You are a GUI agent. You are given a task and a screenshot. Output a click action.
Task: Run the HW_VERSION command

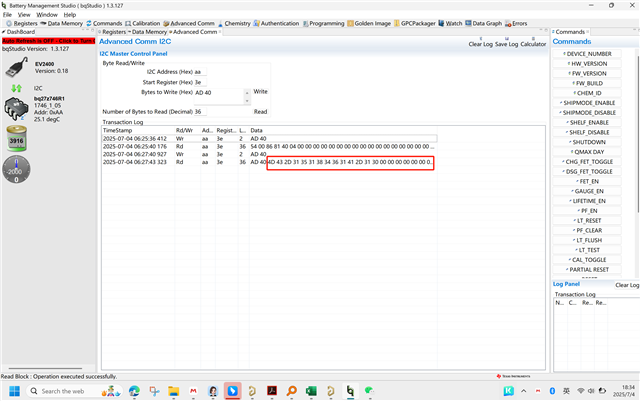587,64
